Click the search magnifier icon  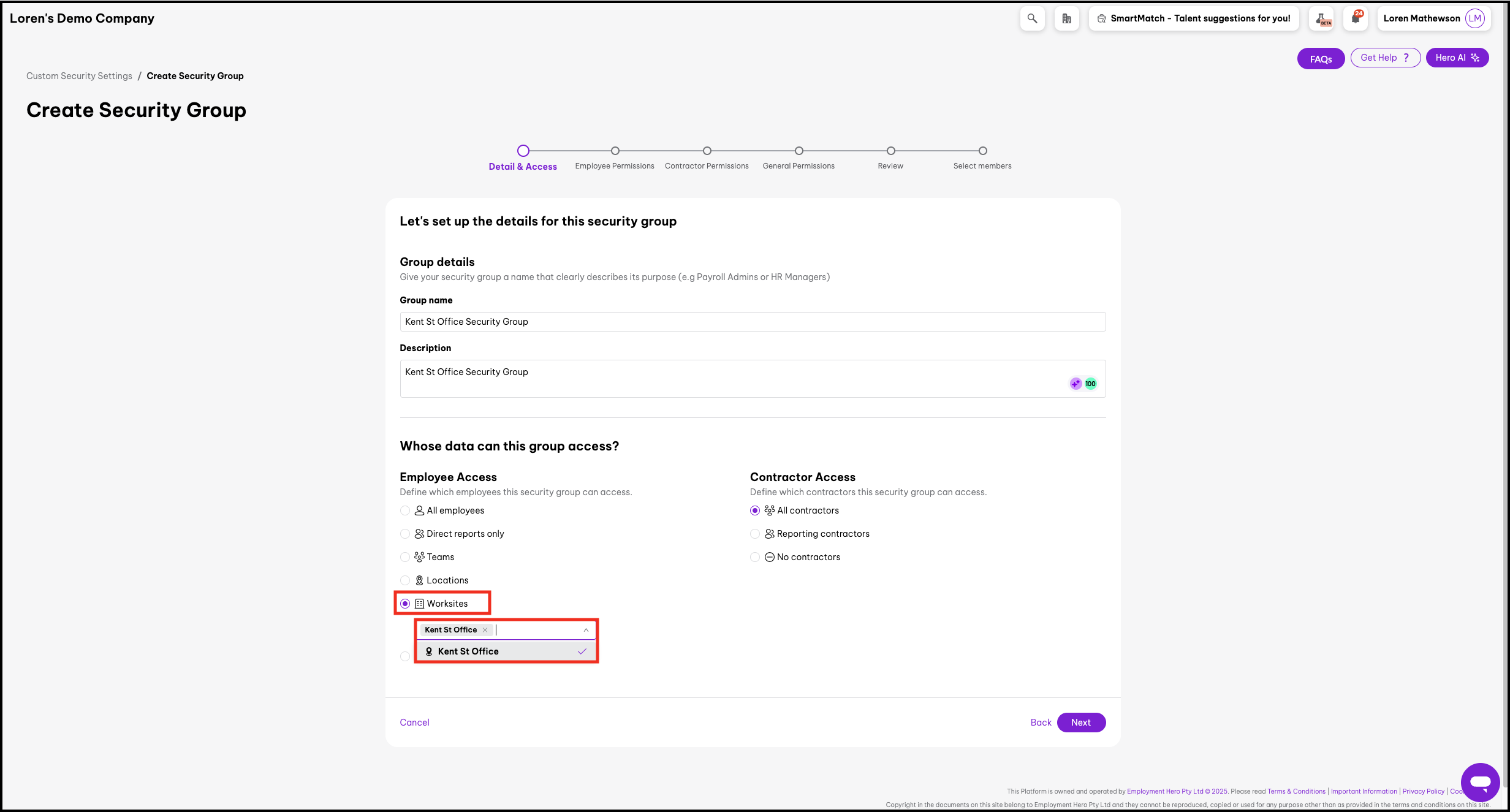pyautogui.click(x=1032, y=18)
